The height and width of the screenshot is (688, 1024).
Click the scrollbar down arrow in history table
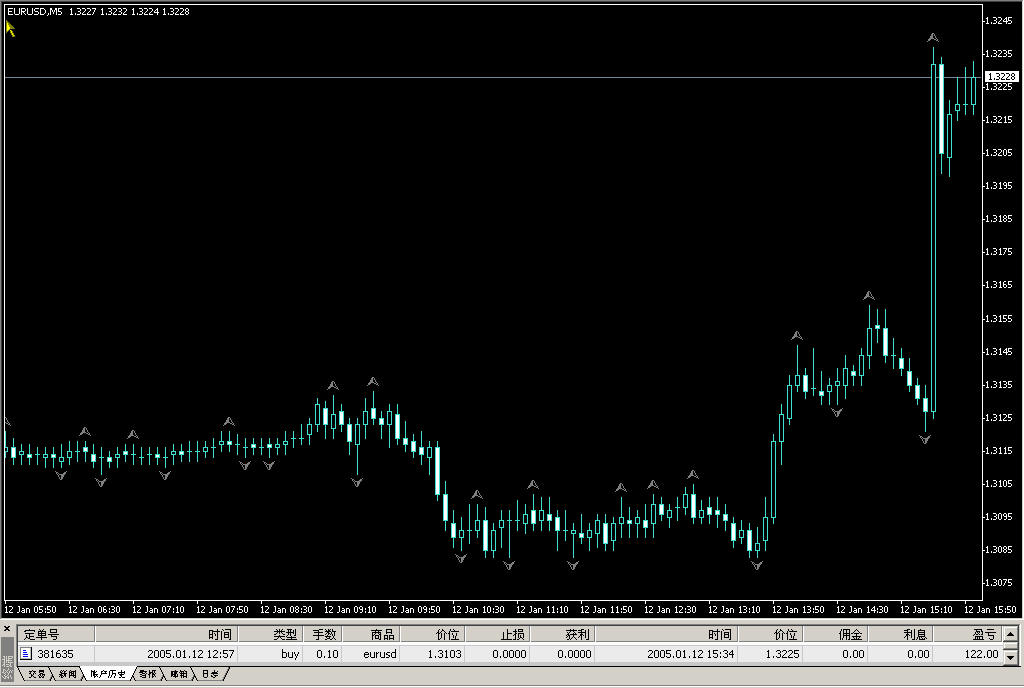[1011, 657]
